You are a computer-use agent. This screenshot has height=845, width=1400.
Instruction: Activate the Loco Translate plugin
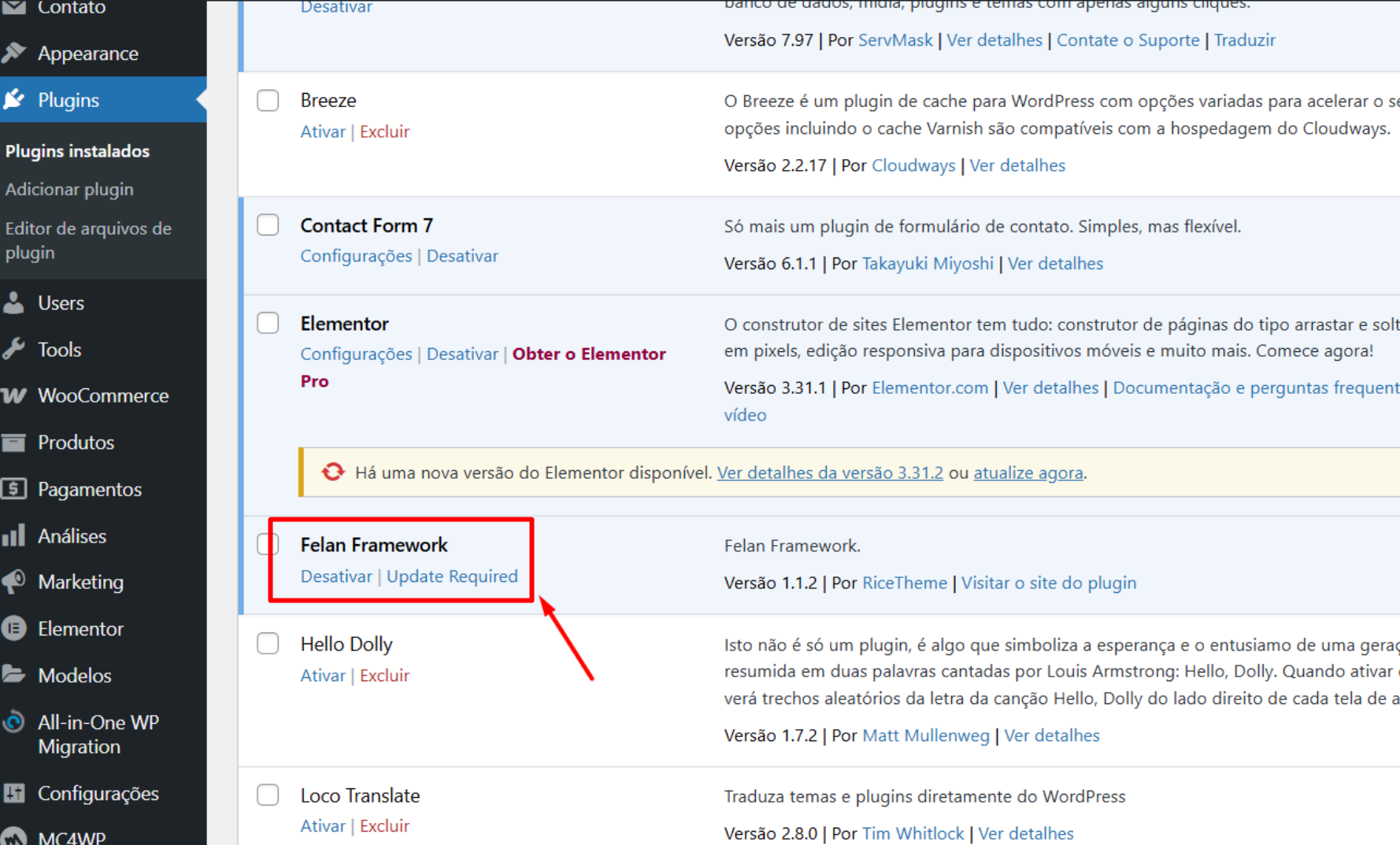[323, 825]
